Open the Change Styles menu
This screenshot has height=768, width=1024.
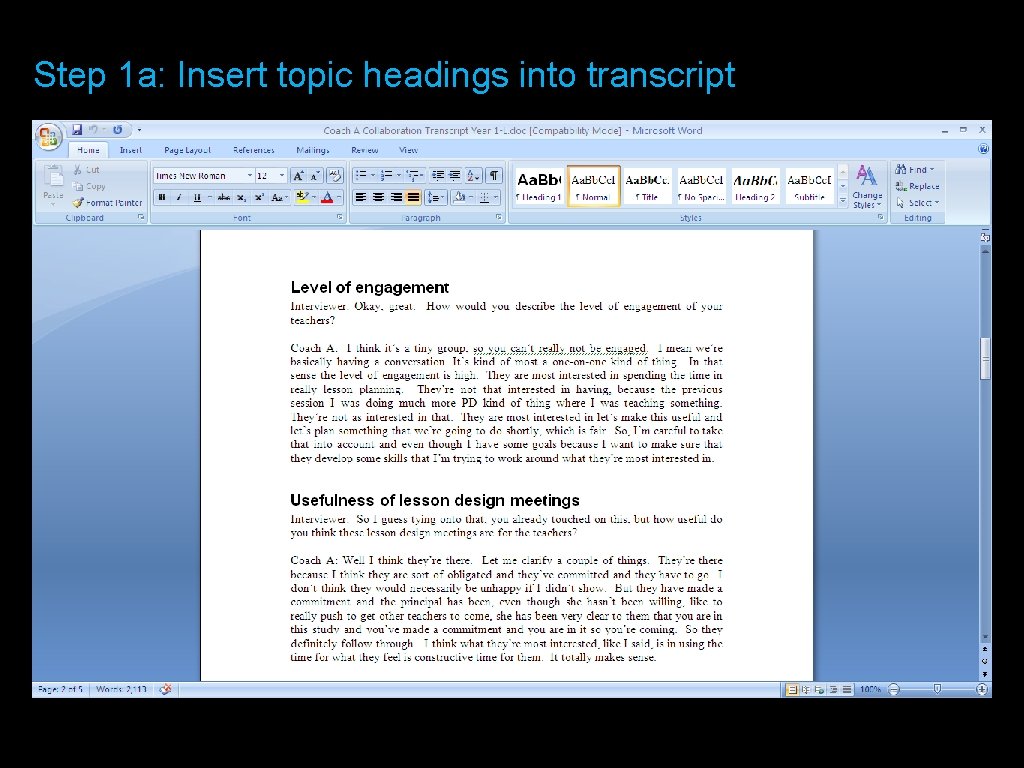[867, 187]
